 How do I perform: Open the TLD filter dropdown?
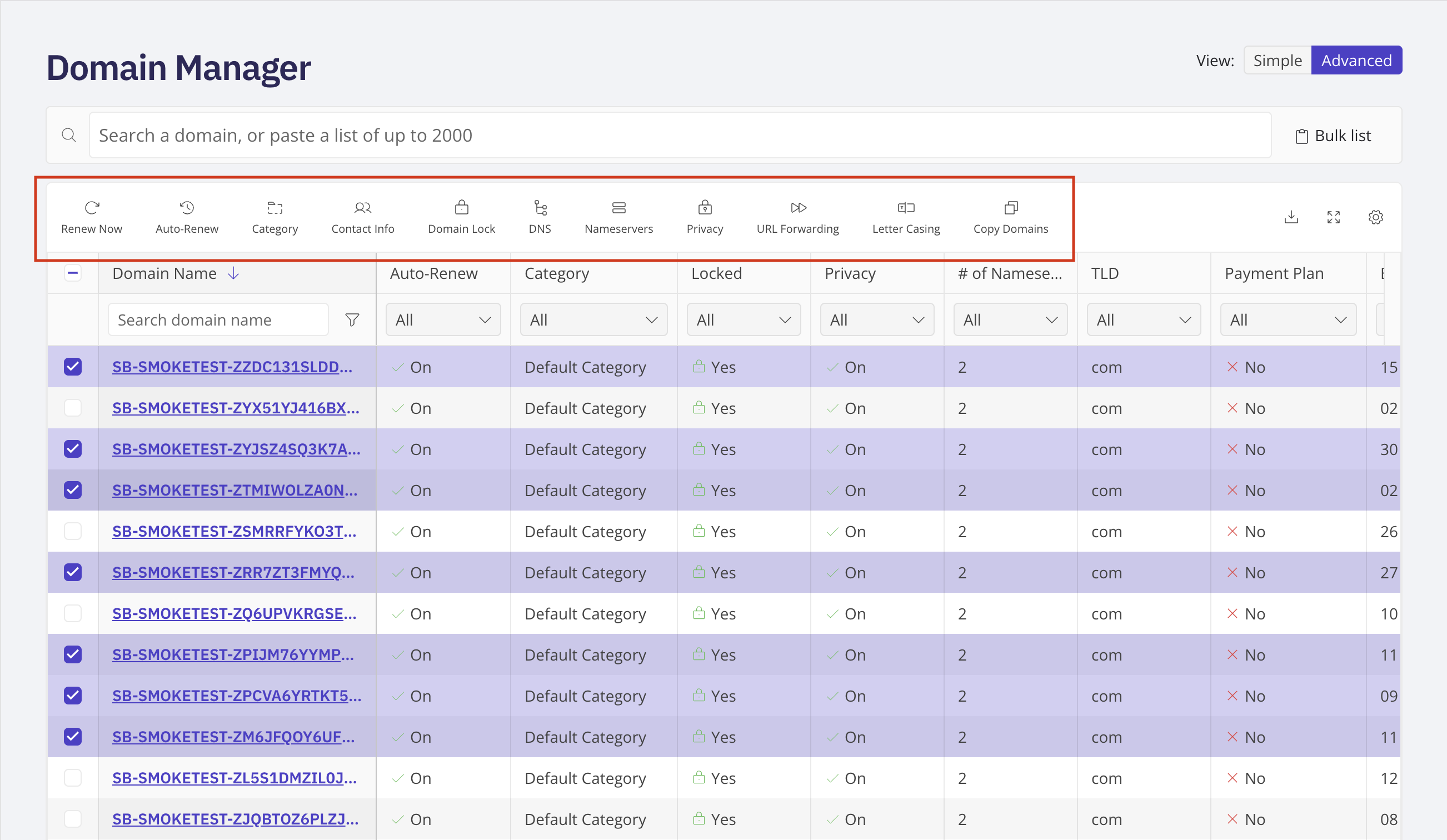[x=1144, y=320]
